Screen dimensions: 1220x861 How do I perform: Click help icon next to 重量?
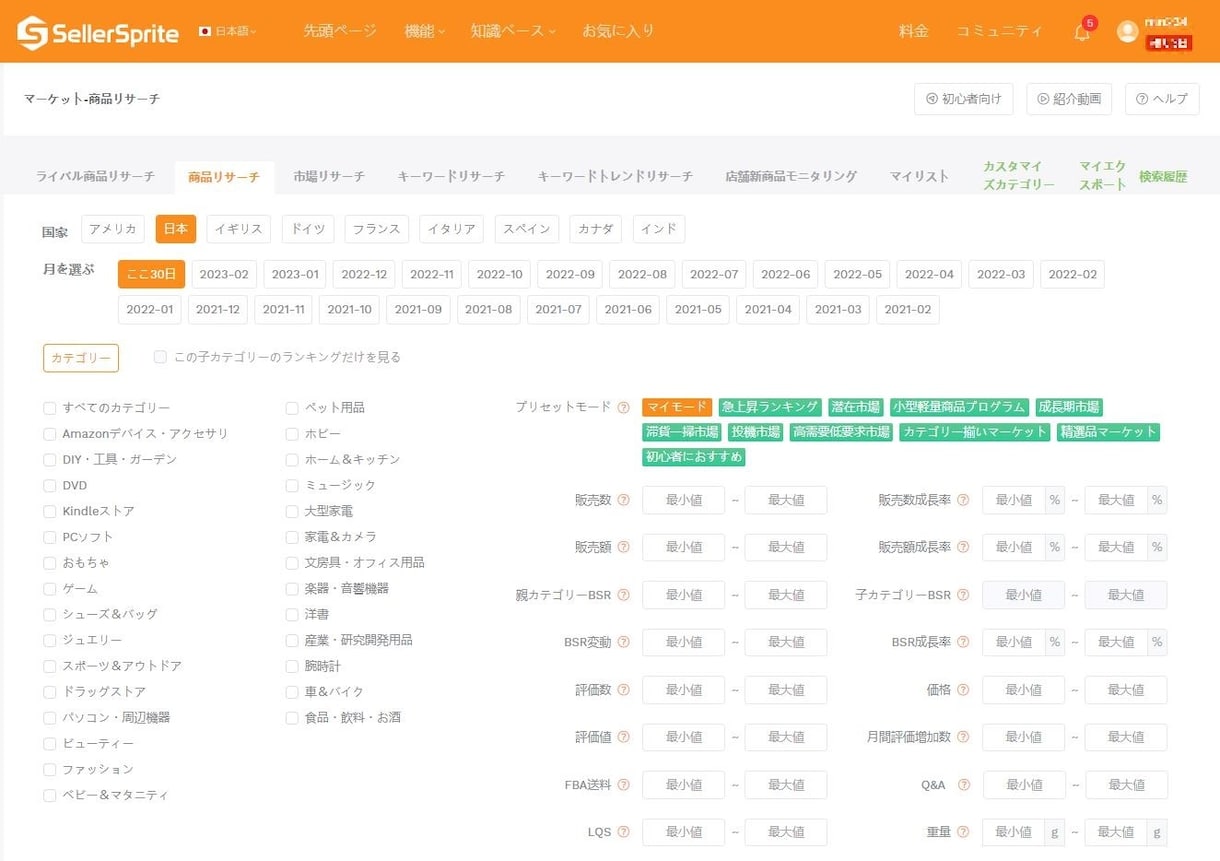coord(963,832)
